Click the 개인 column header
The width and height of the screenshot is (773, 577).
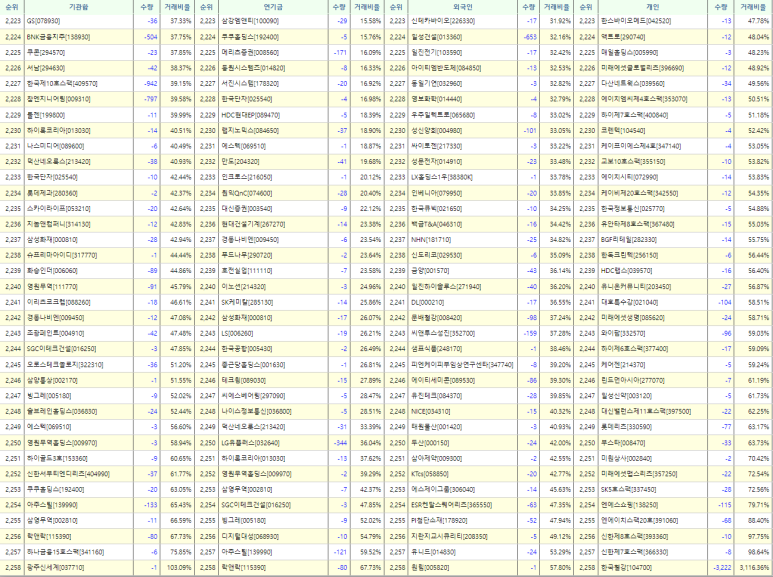click(x=653, y=7)
